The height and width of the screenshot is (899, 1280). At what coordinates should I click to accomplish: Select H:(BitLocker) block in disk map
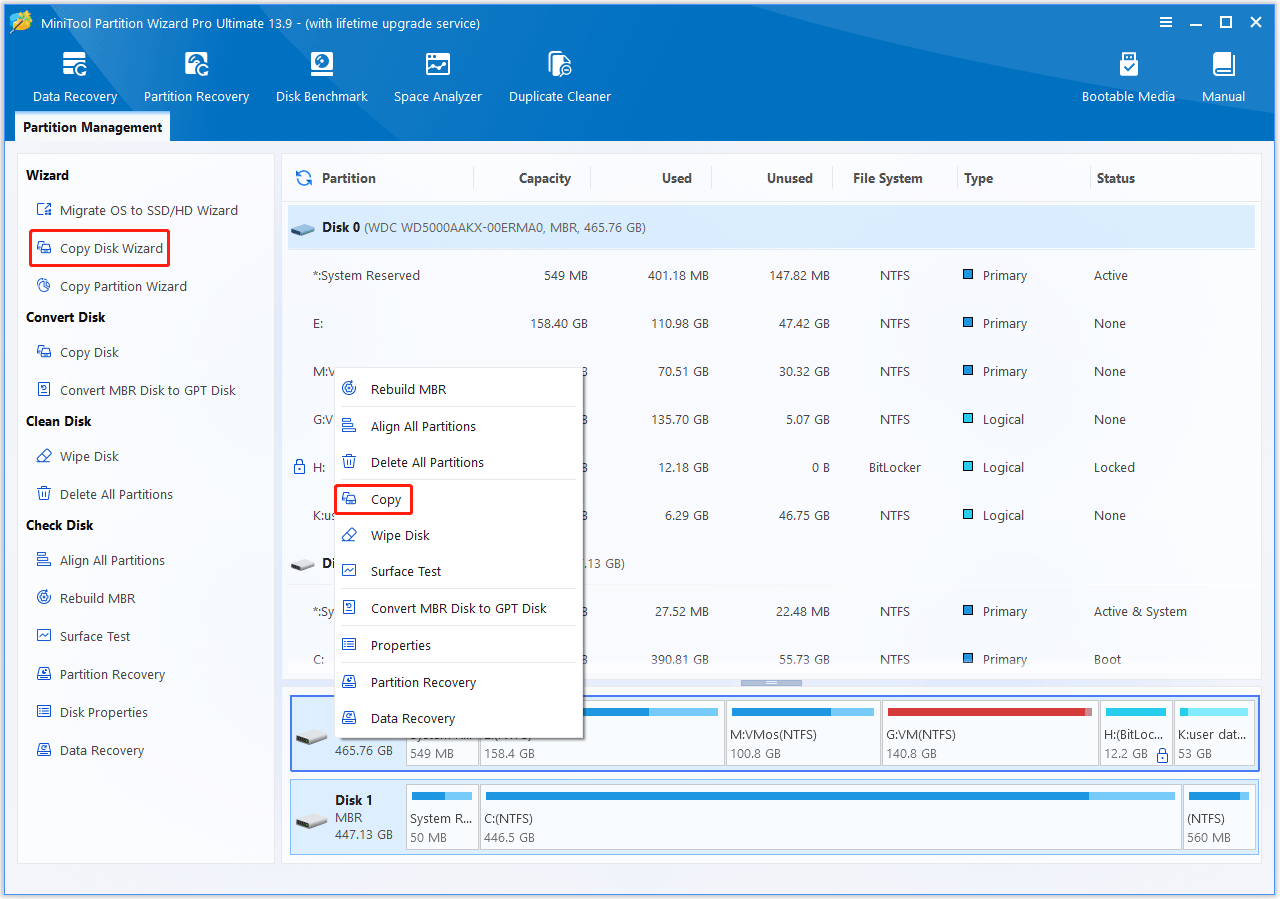pos(1136,733)
